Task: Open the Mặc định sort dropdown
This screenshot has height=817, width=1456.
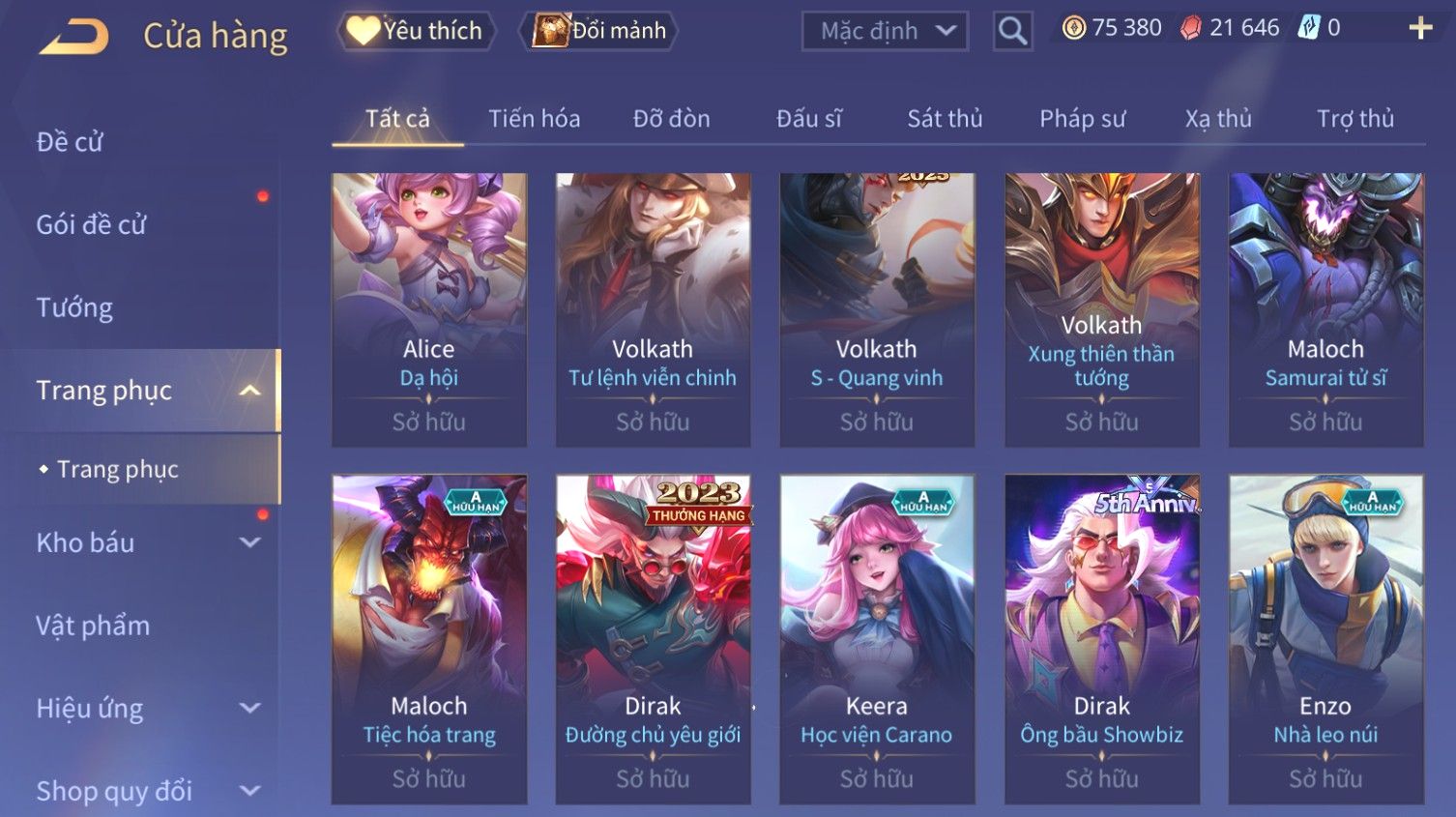Action: pos(885,31)
